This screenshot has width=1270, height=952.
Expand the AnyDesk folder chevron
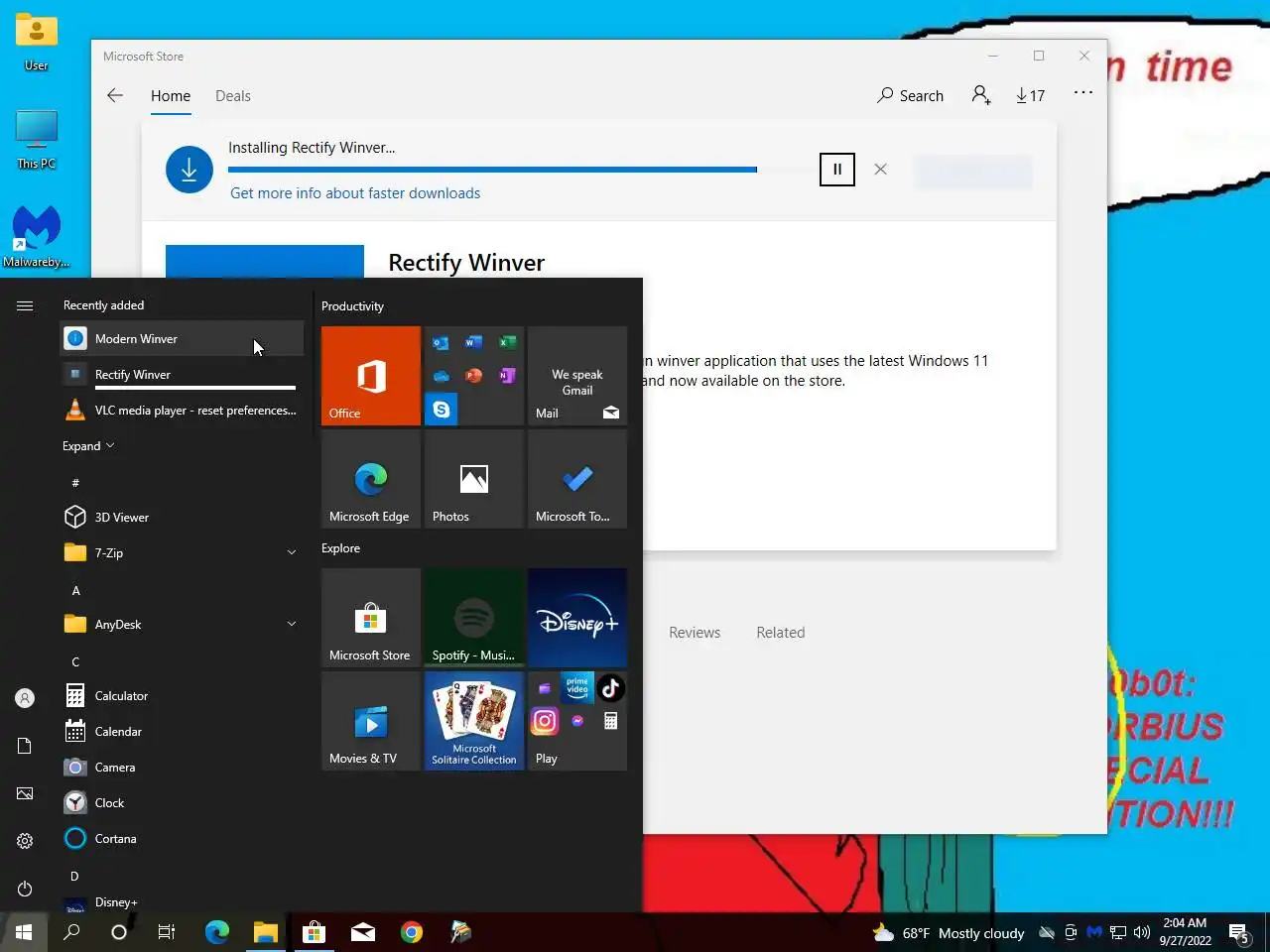292,624
